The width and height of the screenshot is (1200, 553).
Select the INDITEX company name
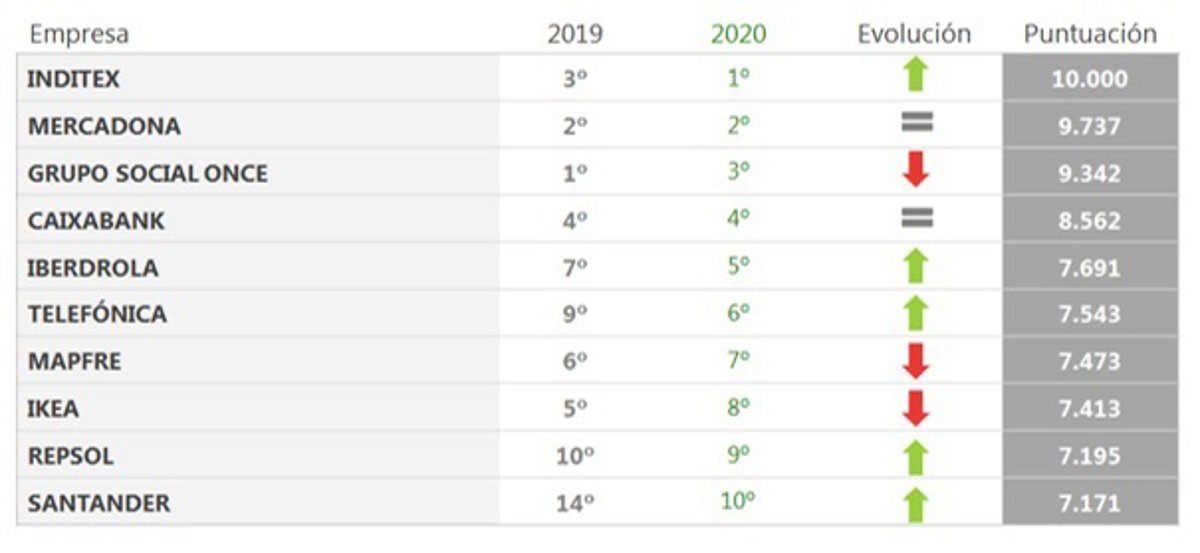[74, 79]
